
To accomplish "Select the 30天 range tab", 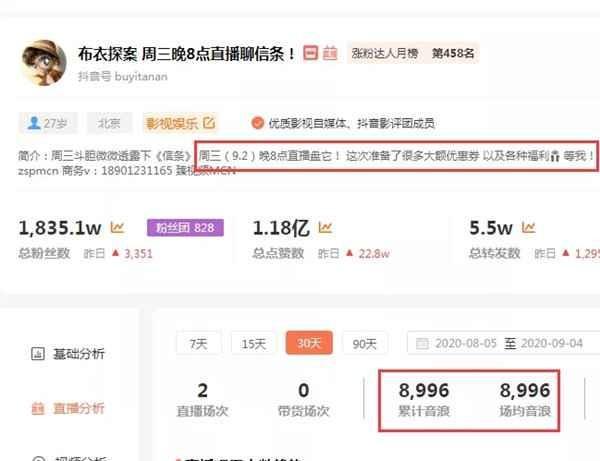I will tap(309, 343).
